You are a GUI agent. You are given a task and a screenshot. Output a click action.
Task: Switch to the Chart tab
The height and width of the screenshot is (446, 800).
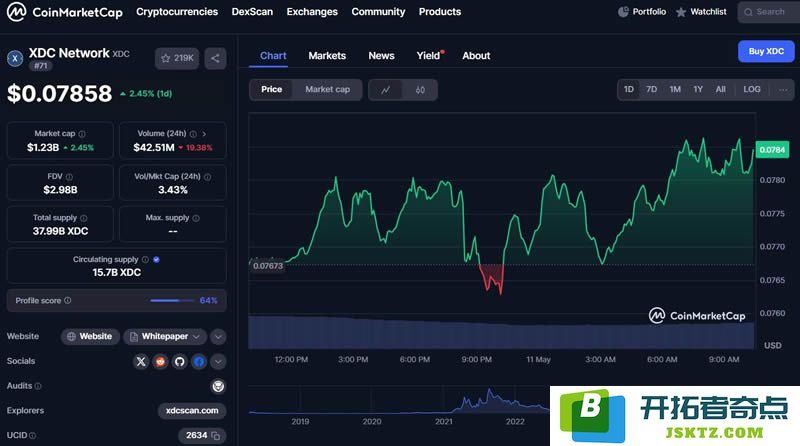[x=273, y=56]
